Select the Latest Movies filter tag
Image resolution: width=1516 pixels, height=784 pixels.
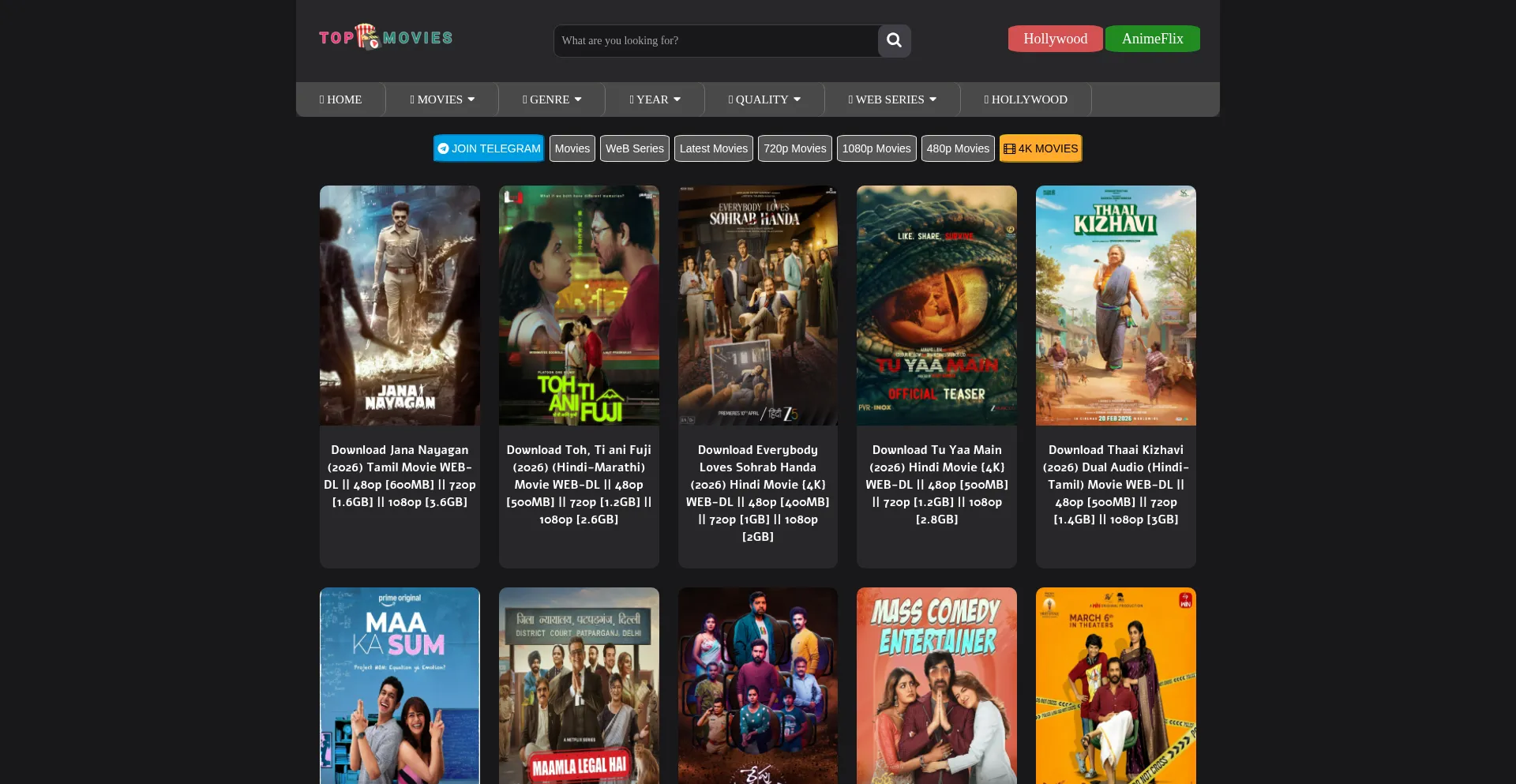pos(714,148)
